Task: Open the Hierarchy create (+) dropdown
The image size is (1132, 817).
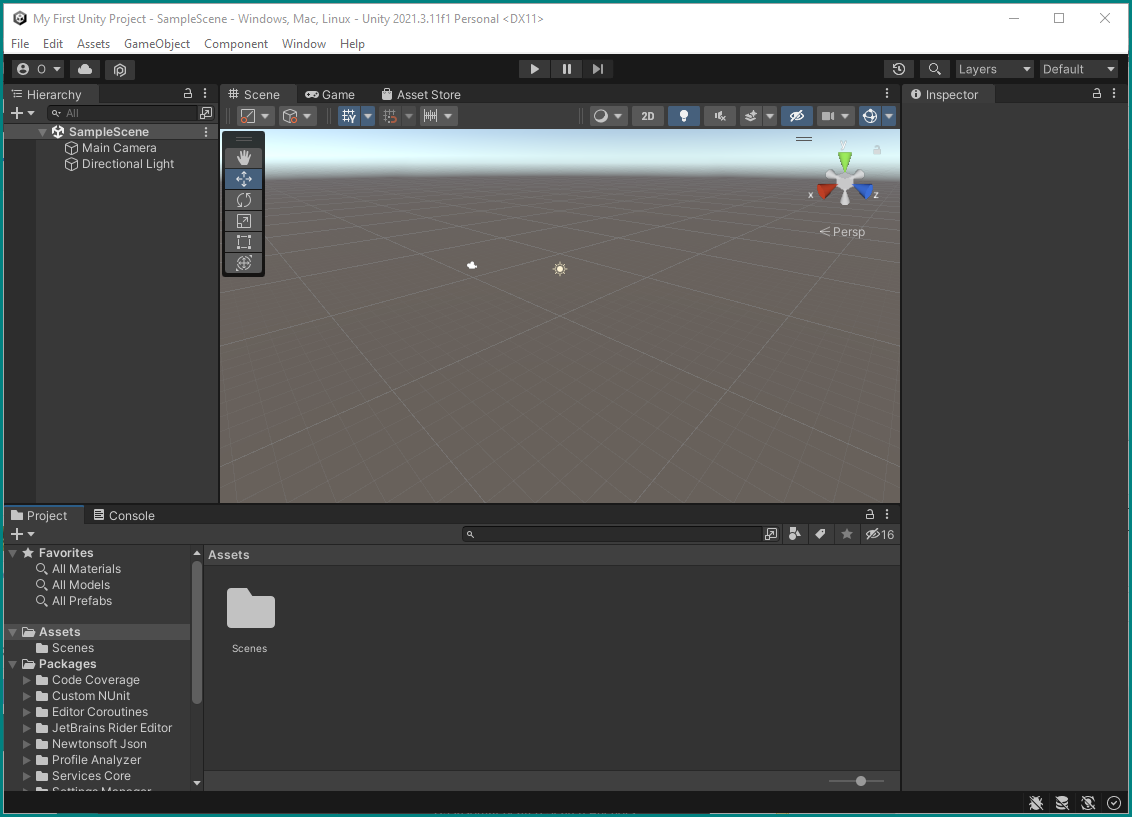Action: click(22, 113)
